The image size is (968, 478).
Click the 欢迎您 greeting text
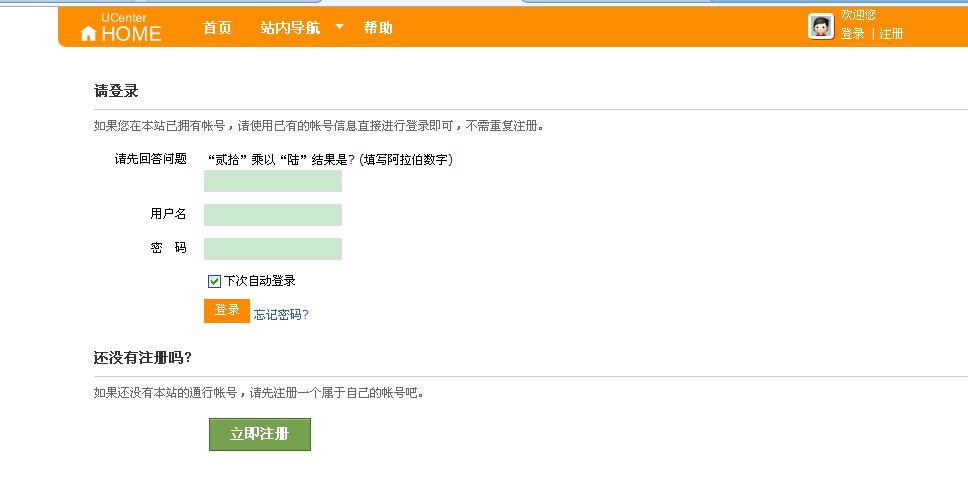(858, 15)
